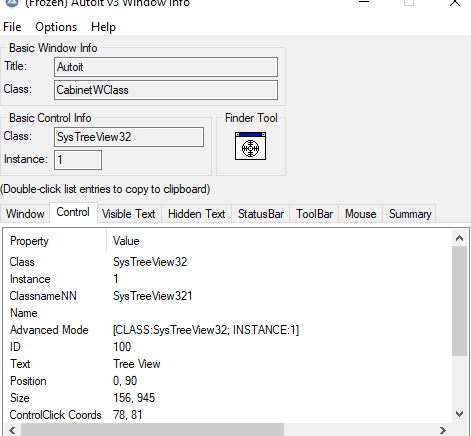Image resolution: width=471 pixels, height=436 pixels.
Task: Click the AutoIt app icon in title bar
Action: coord(12,3)
